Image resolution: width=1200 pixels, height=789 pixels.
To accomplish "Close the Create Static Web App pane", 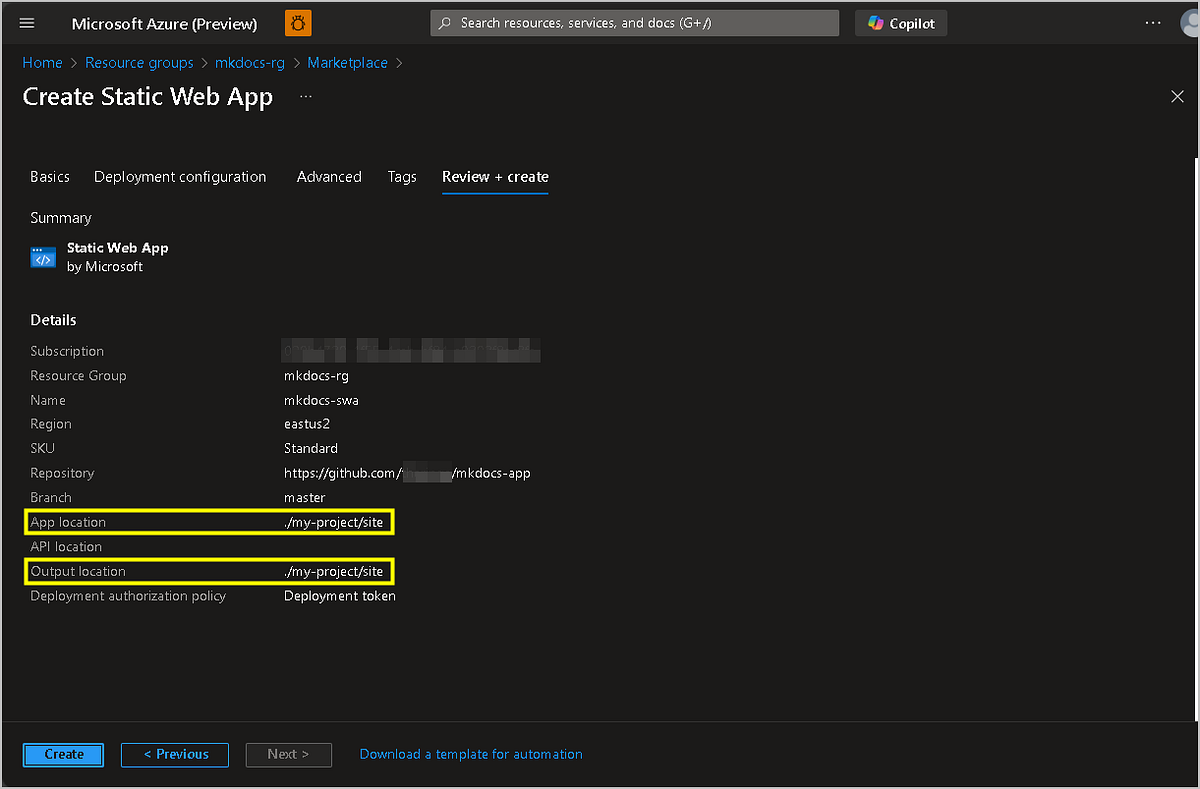I will (1177, 96).
